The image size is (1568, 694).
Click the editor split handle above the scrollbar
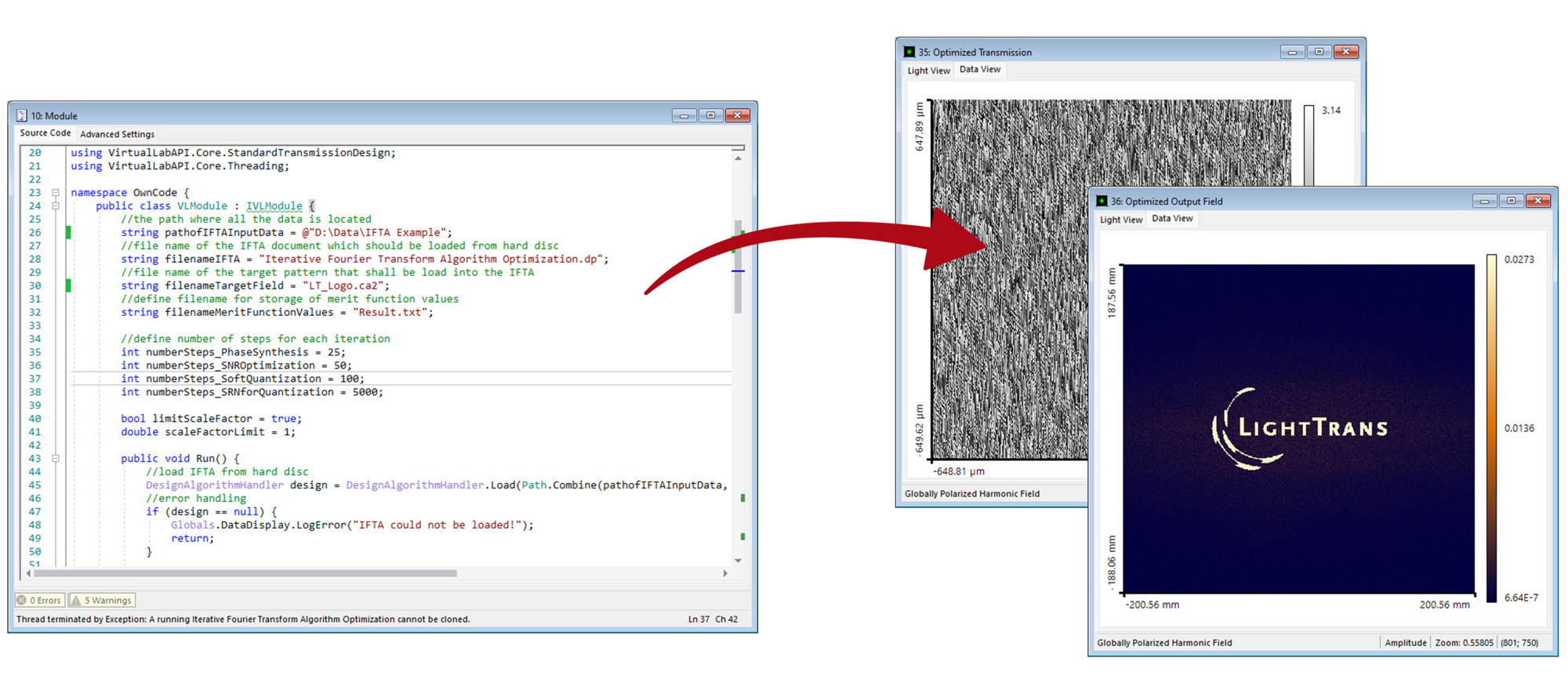tap(738, 147)
